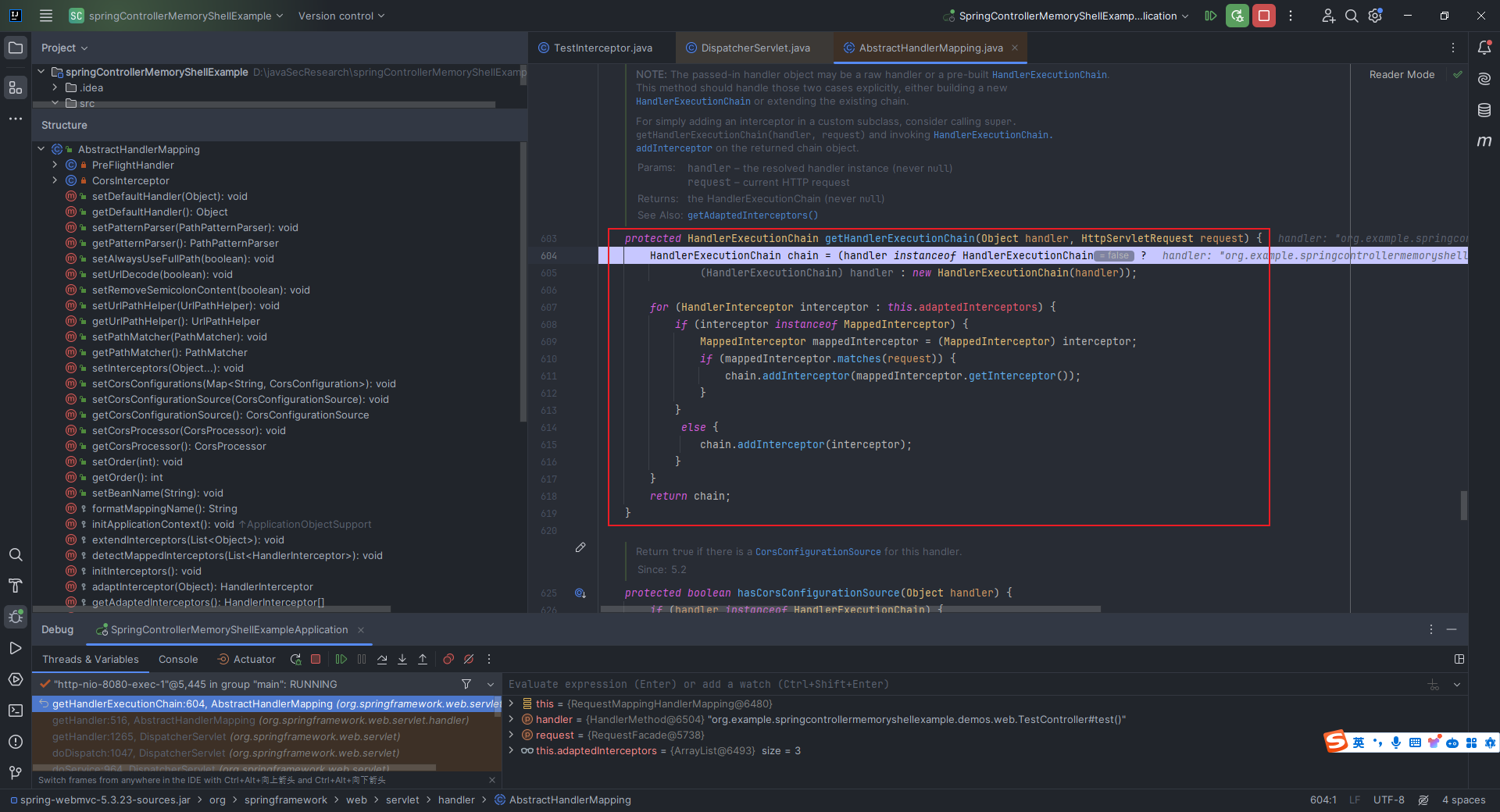
Task: Open the run configuration dropdown
Action: click(1066, 16)
